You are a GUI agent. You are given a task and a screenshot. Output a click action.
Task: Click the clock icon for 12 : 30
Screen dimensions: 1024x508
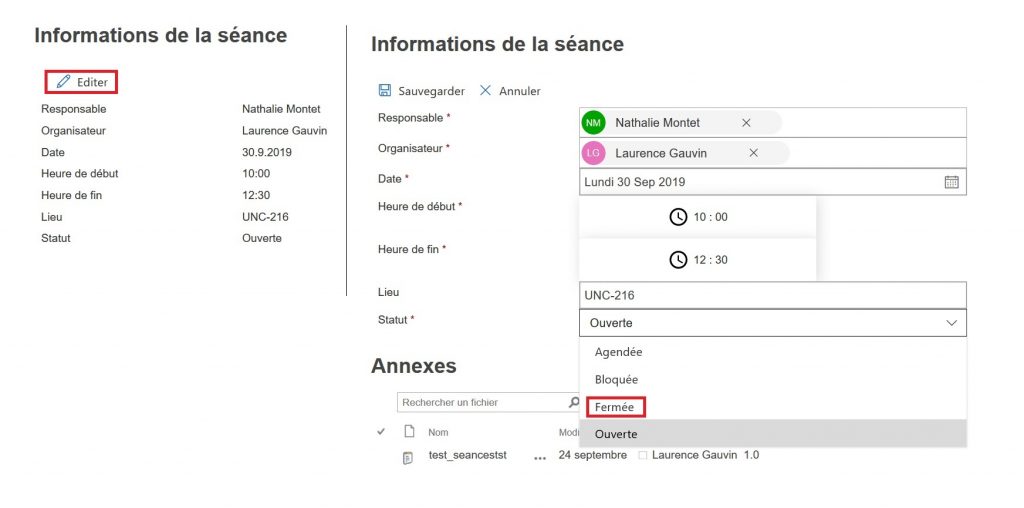tap(678, 260)
